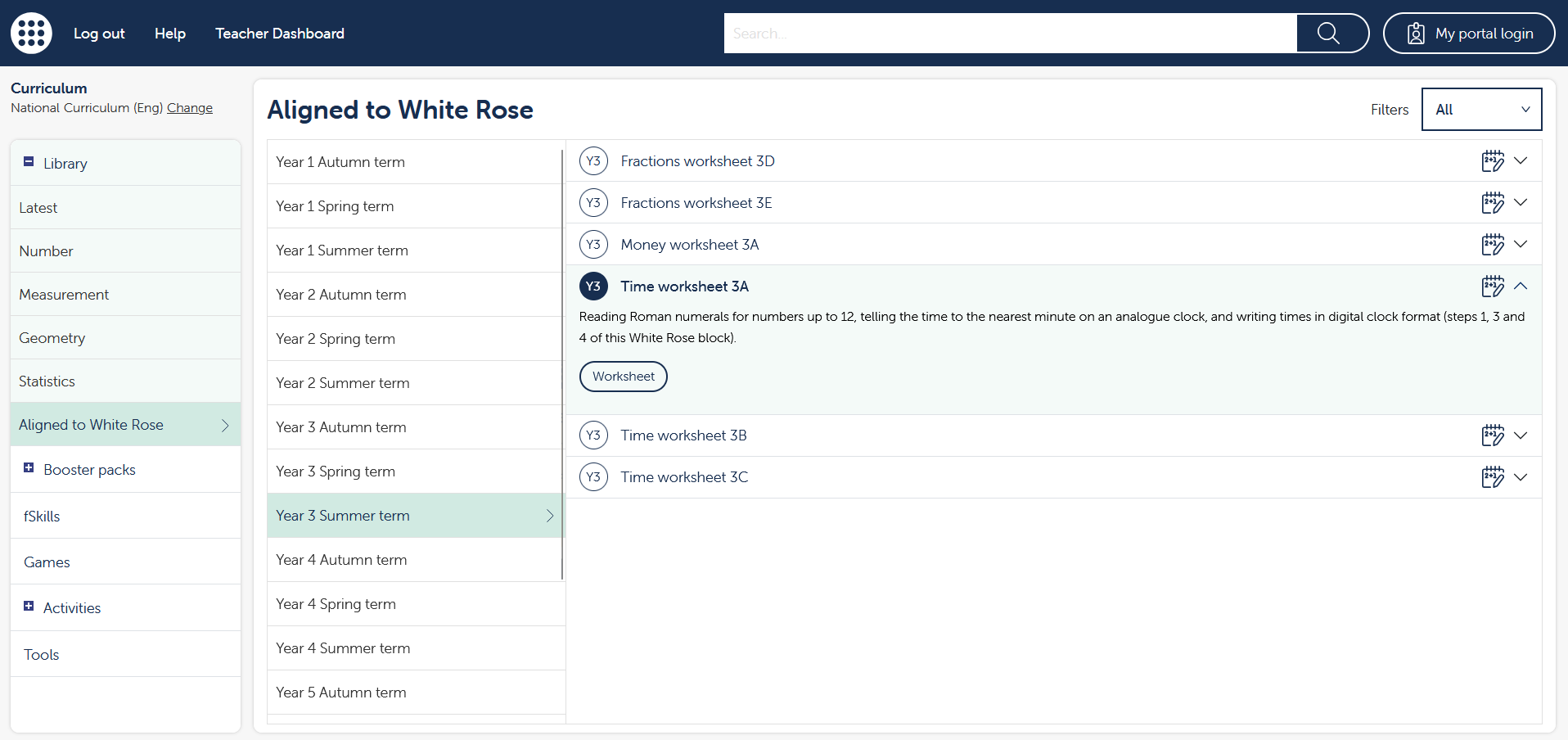Click Y3 badge of Money worksheet 3A
This screenshot has width=1568, height=740.
tap(593, 244)
